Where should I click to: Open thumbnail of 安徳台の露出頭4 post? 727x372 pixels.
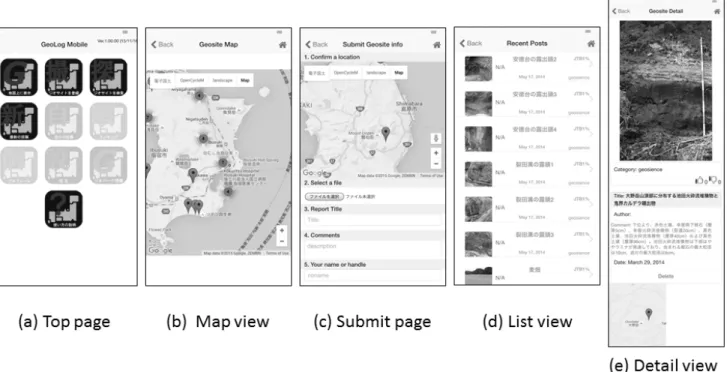[x=478, y=139]
